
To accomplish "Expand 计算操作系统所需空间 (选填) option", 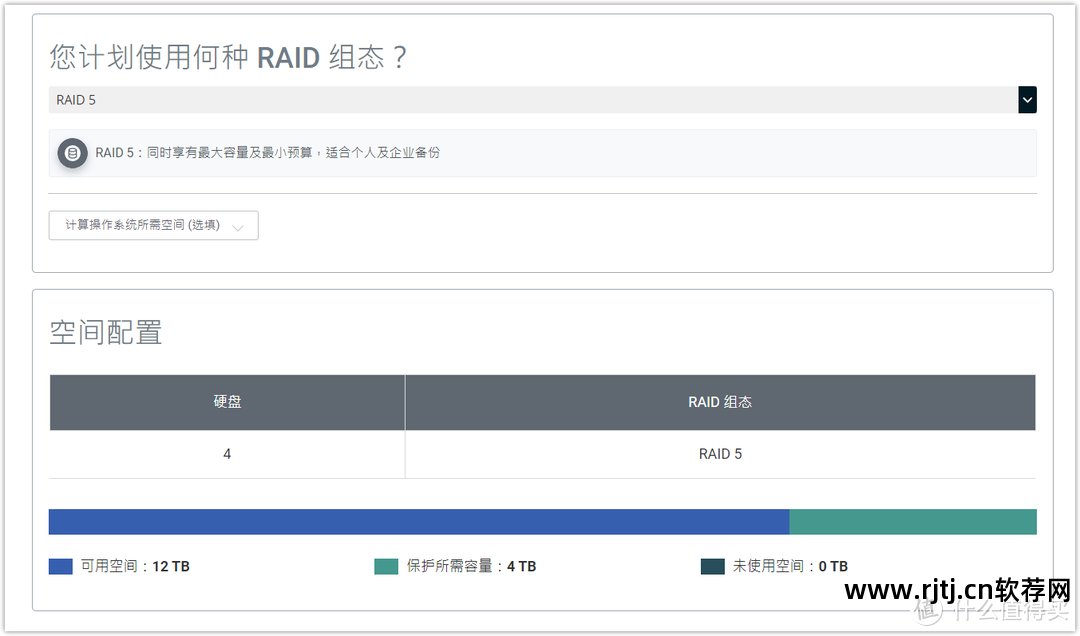I will [x=154, y=225].
